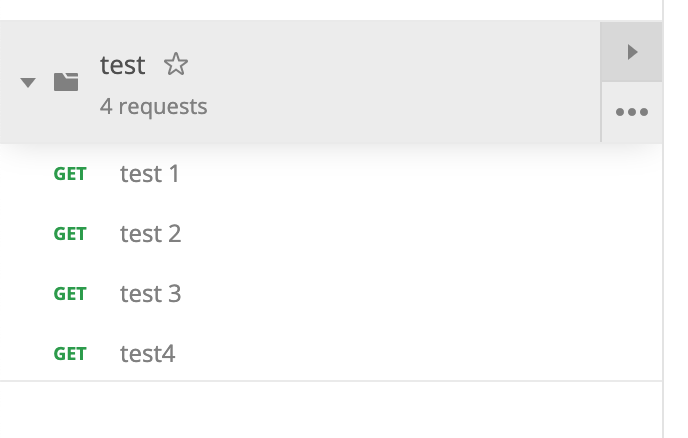The width and height of the screenshot is (688, 438).
Task: Click the folder icon of test collection
Action: pyautogui.click(x=66, y=82)
